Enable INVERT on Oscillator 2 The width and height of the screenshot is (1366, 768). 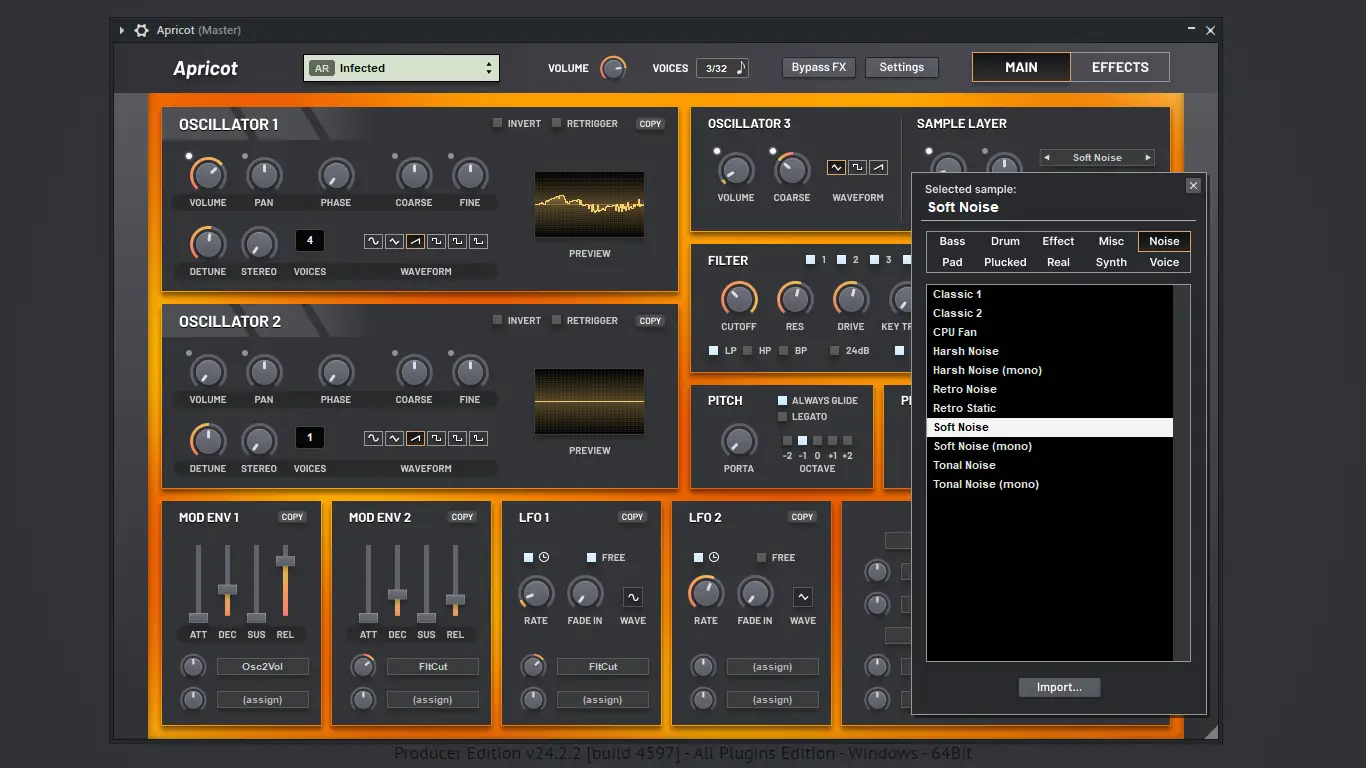click(498, 320)
